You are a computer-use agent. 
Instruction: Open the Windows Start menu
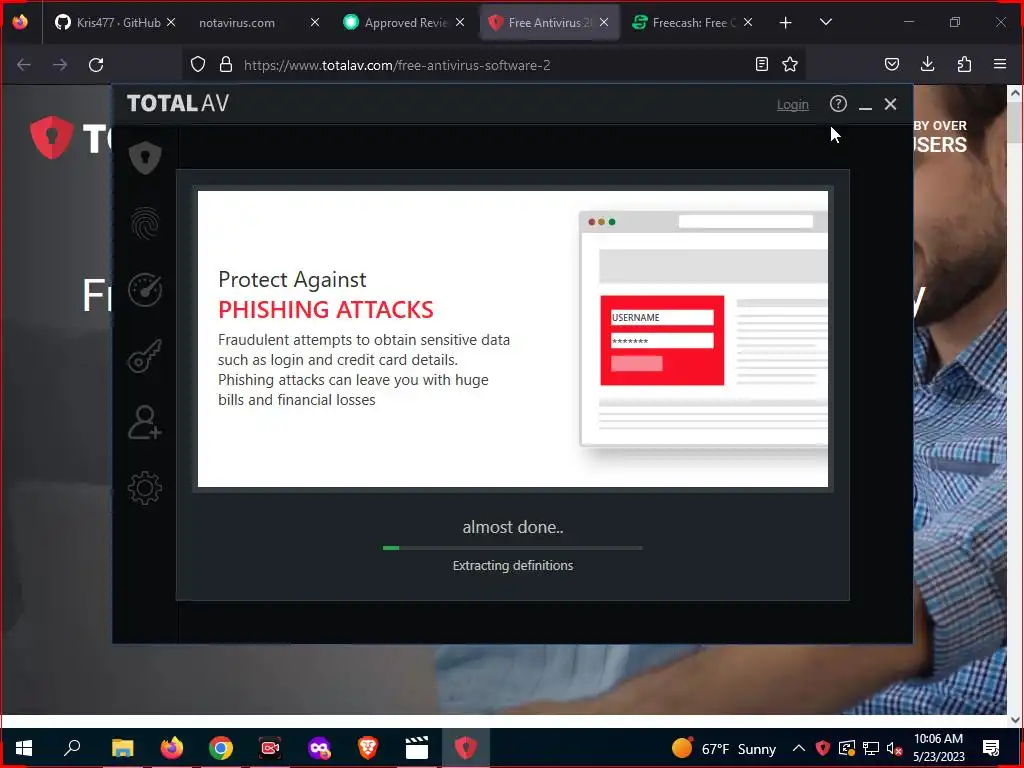point(24,748)
